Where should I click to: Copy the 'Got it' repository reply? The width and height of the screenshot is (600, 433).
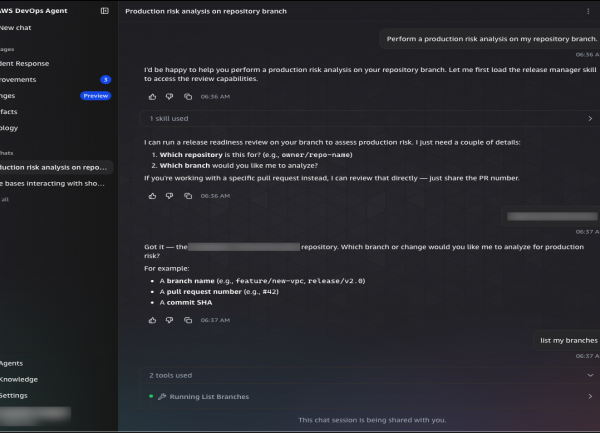(188, 320)
